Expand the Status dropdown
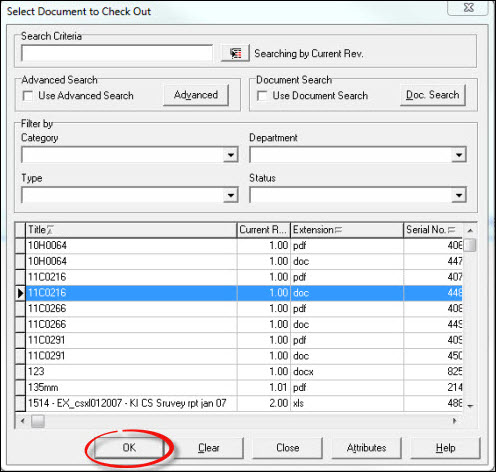Viewport: 496px width, 472px height. click(x=459, y=195)
